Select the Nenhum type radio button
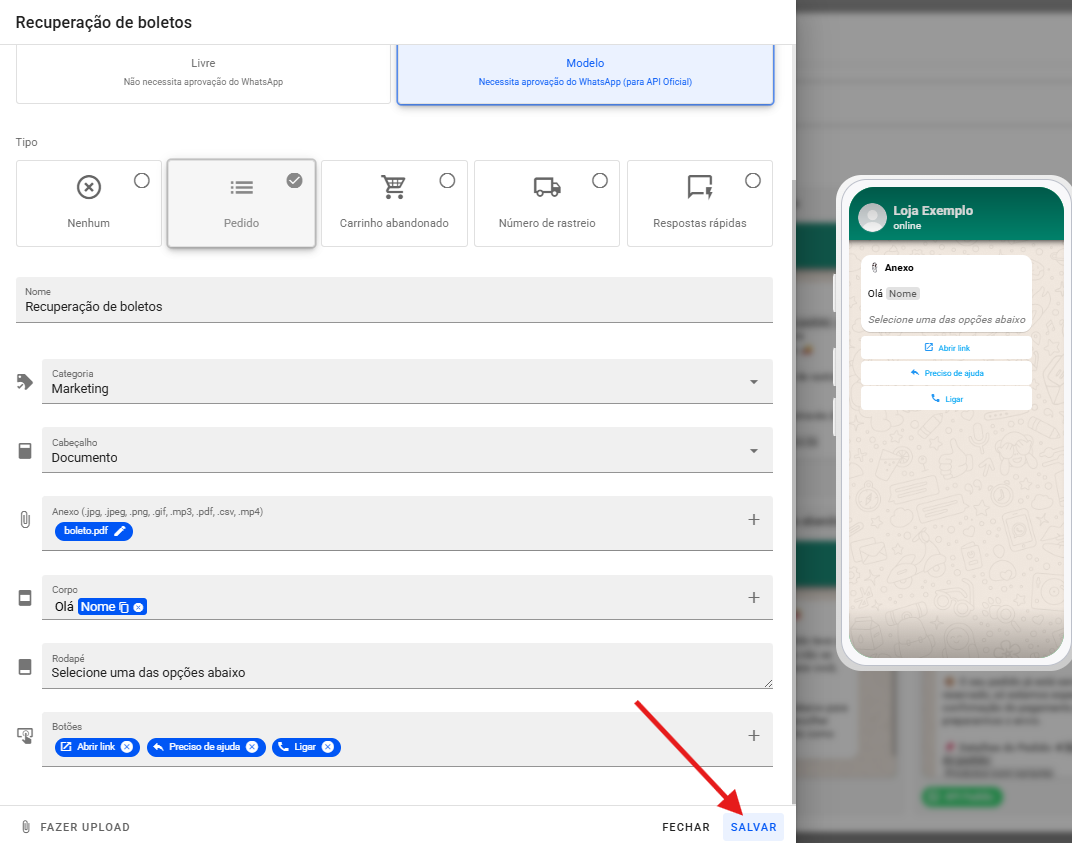Image resolution: width=1072 pixels, height=843 pixels. tap(142, 181)
